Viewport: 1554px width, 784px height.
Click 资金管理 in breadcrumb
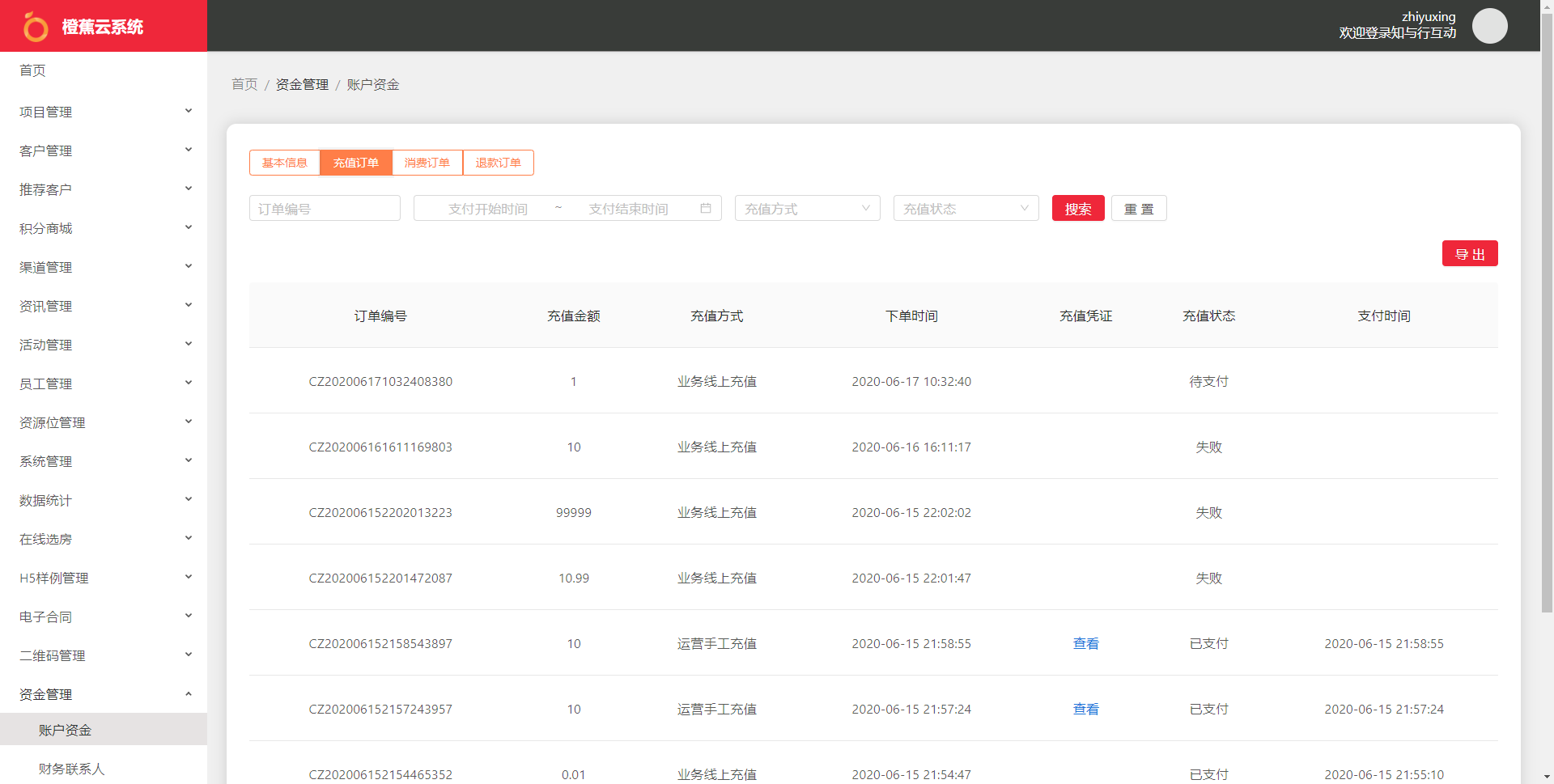(x=302, y=84)
